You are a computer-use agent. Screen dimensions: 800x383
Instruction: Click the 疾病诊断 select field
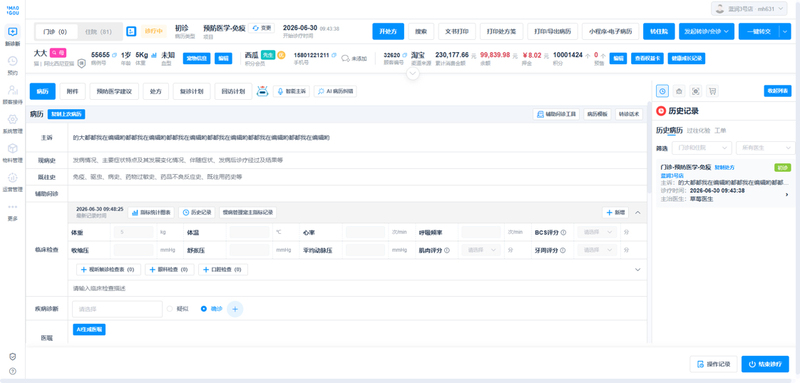click(117, 309)
